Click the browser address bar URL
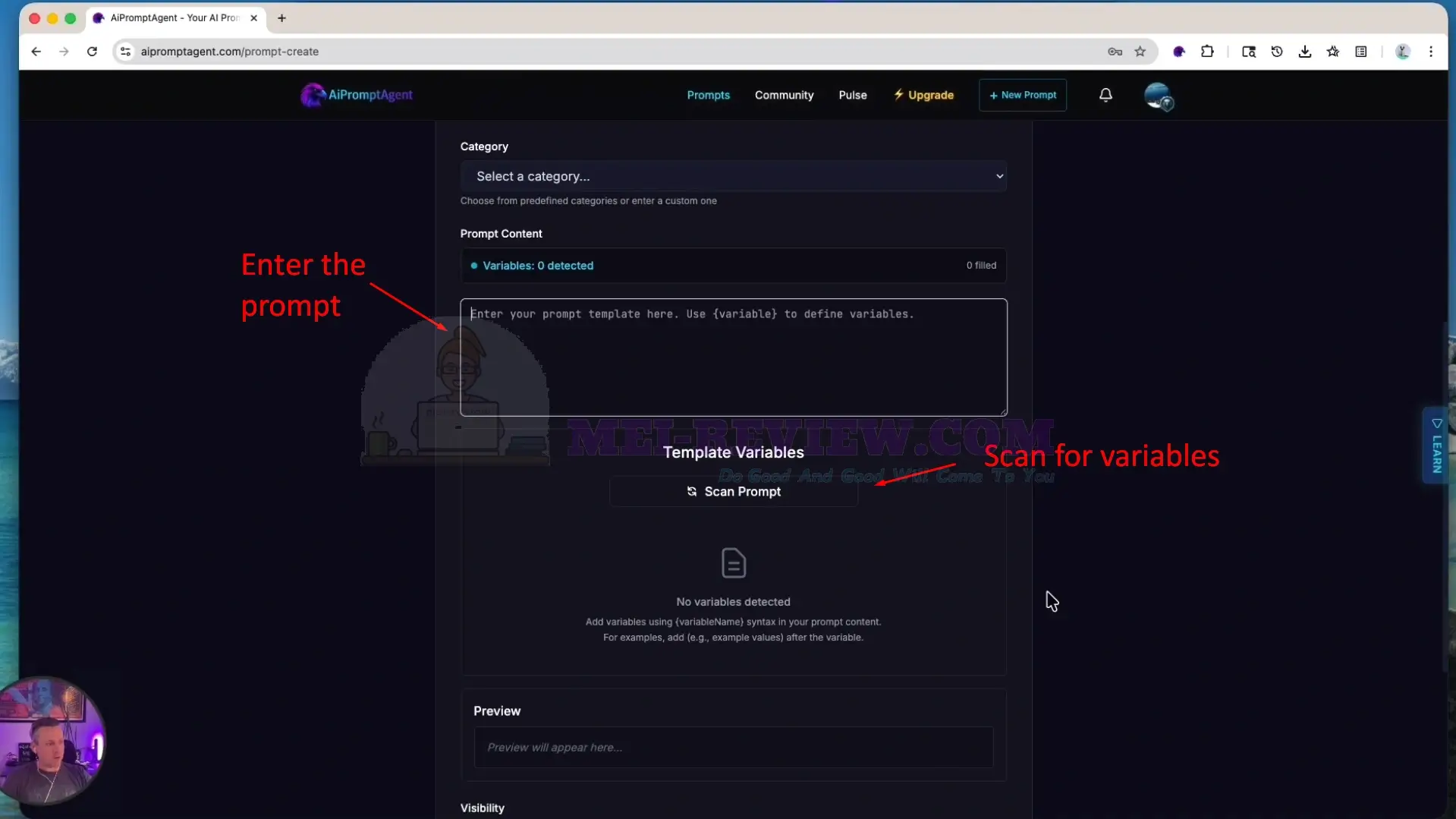Viewport: 1456px width, 819px height. click(229, 52)
